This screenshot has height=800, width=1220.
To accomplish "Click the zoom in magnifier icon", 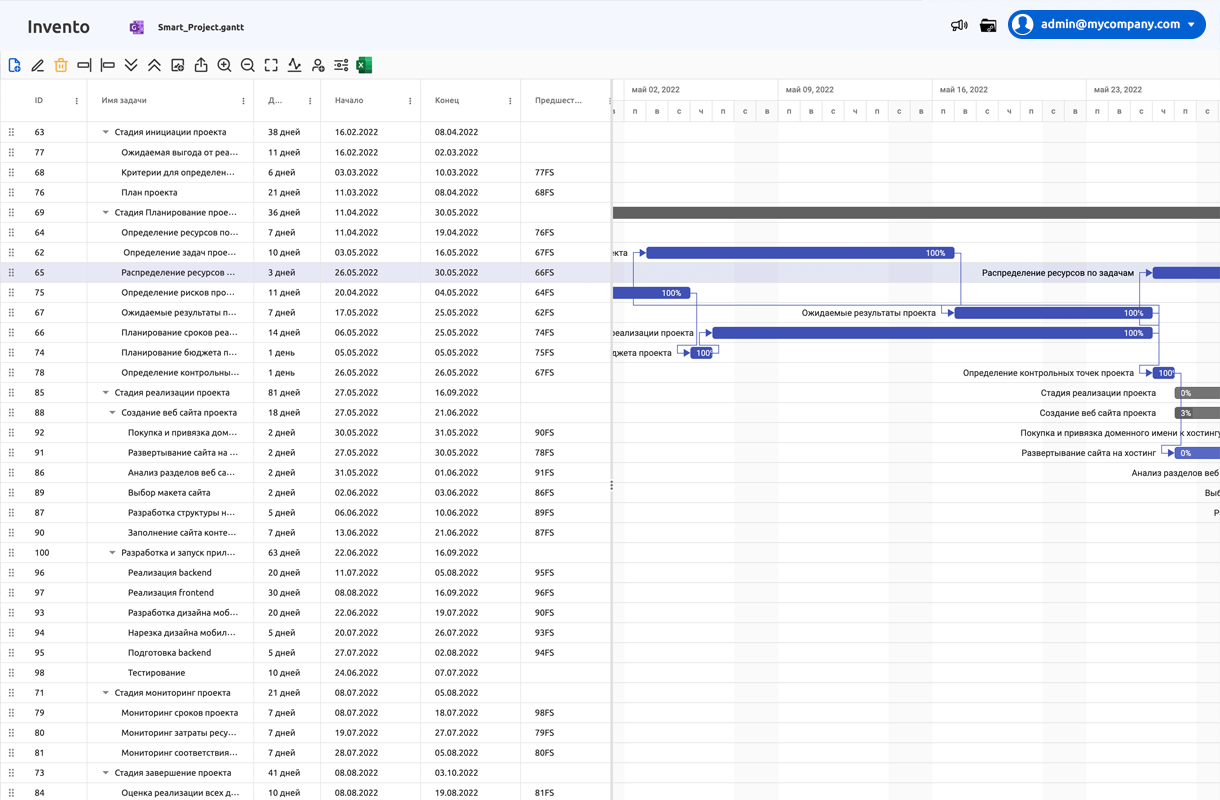I will [224, 65].
